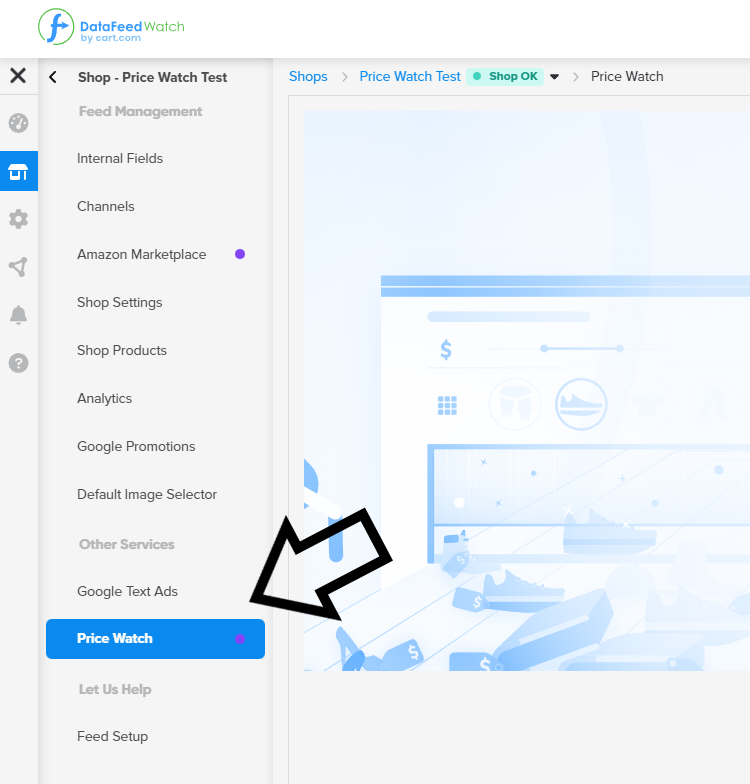
Task: Click the share nodes icon
Action: (18, 267)
